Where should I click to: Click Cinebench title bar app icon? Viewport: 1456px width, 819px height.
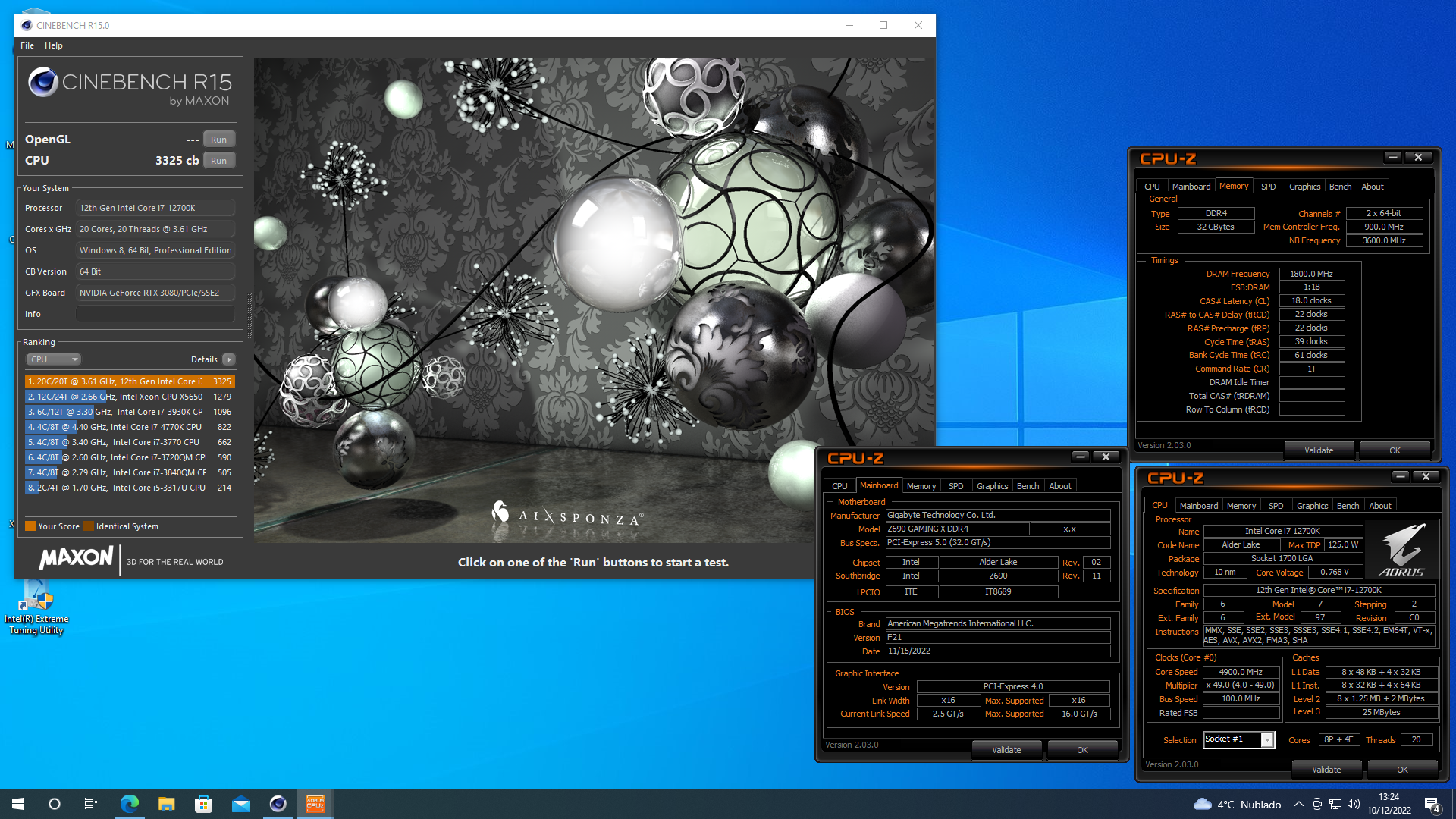(27, 25)
